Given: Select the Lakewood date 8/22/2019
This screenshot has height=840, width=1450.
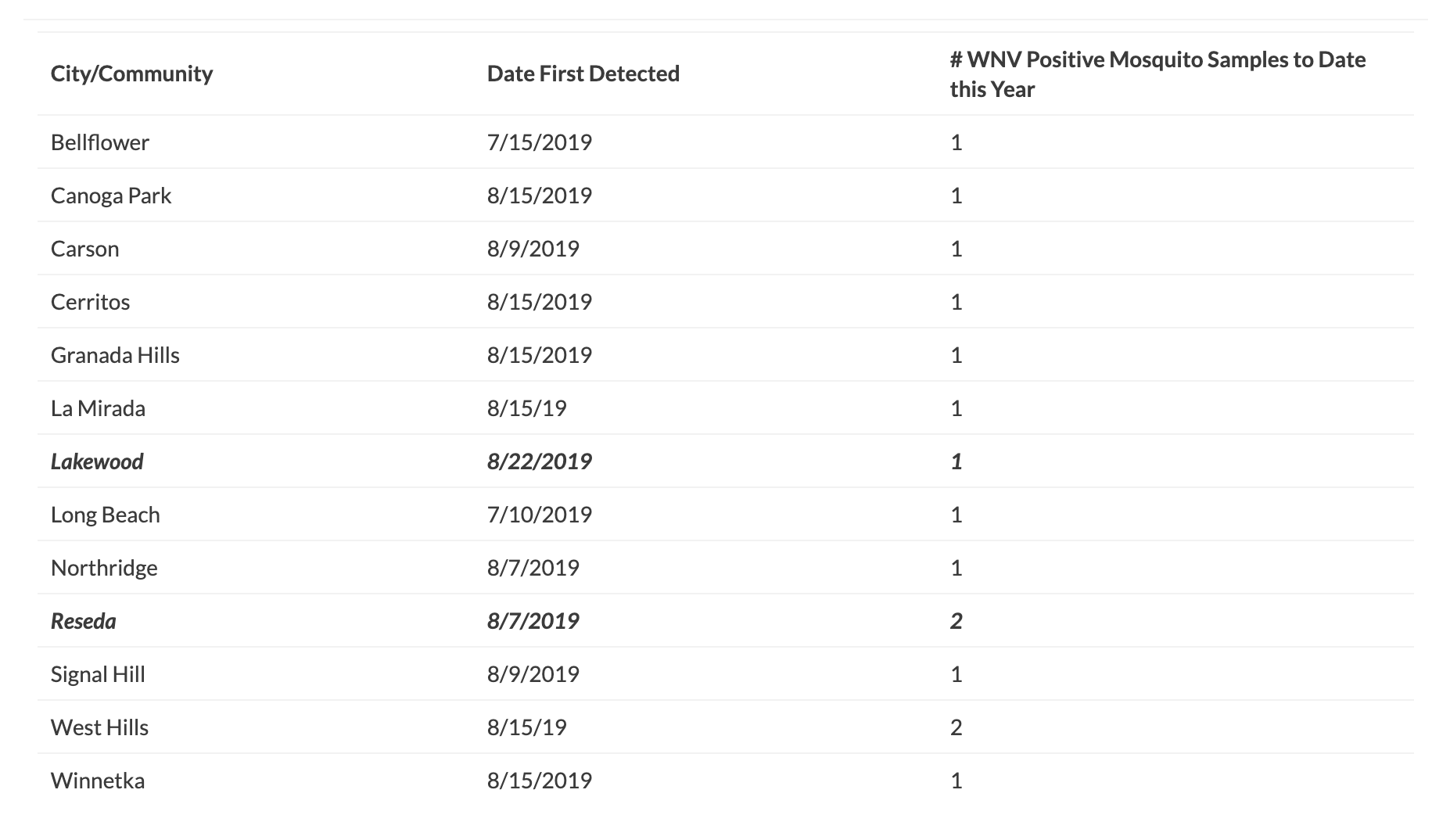Looking at the screenshot, I should tap(539, 461).
